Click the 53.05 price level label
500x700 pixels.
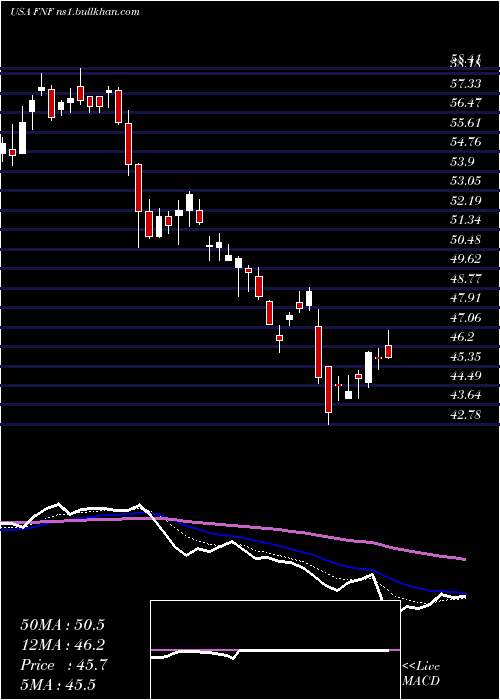(x=466, y=181)
